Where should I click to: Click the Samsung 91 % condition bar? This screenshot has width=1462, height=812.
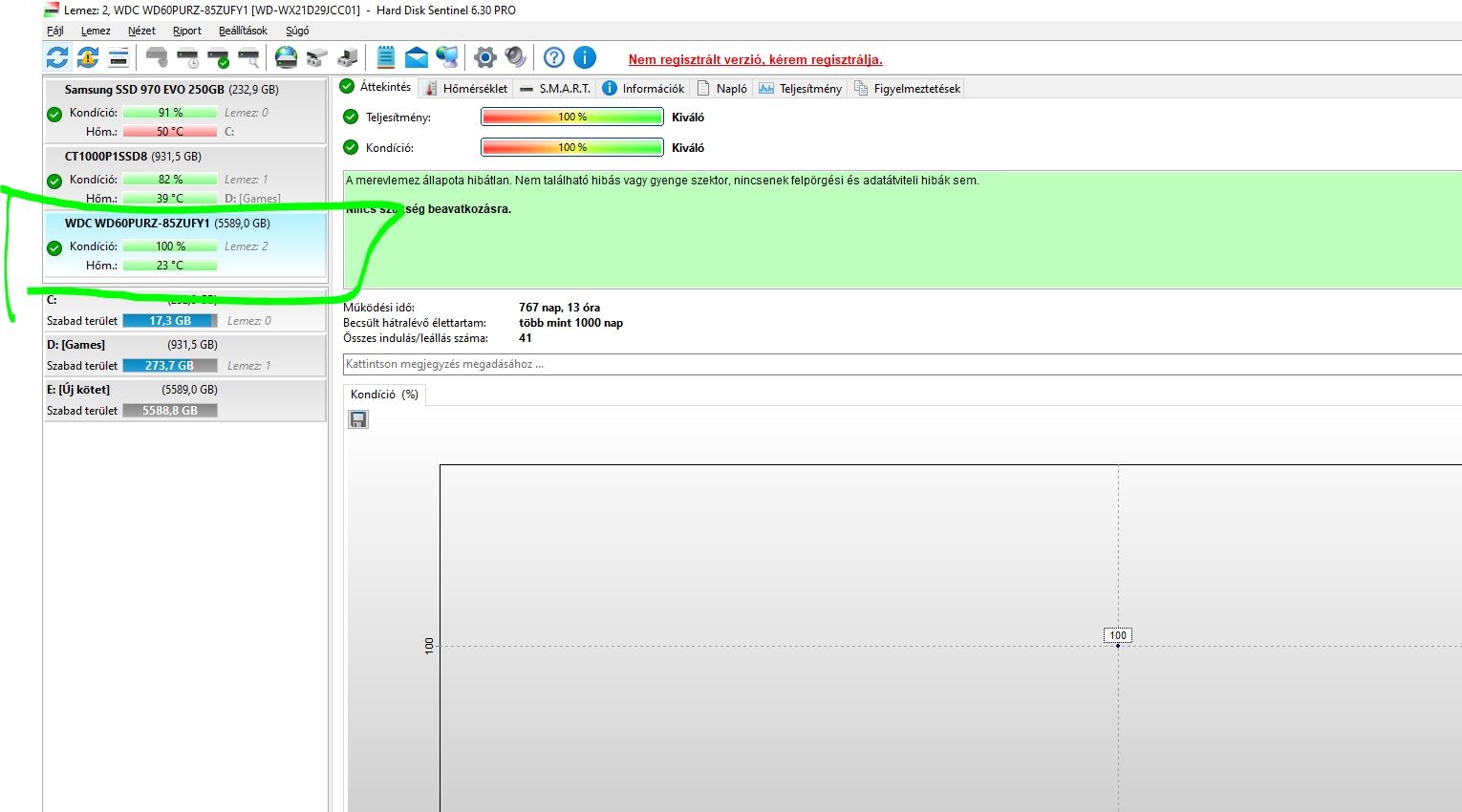[x=170, y=113]
